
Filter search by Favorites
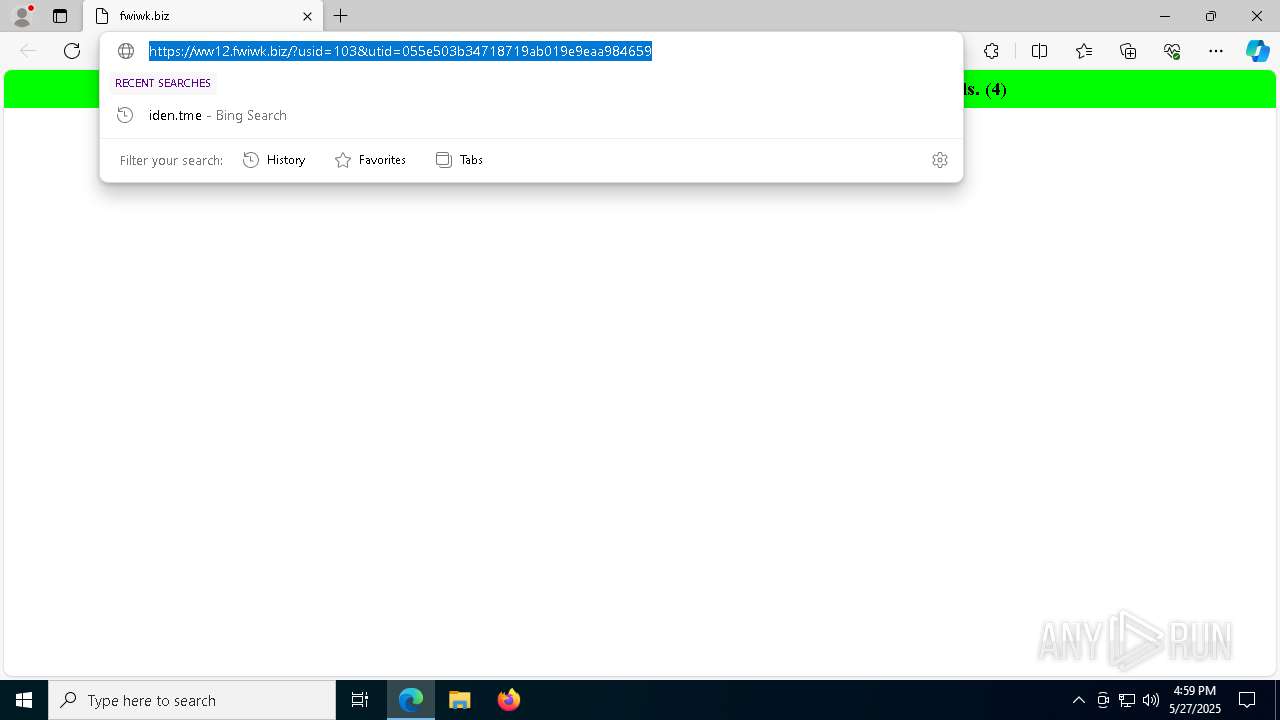370,160
